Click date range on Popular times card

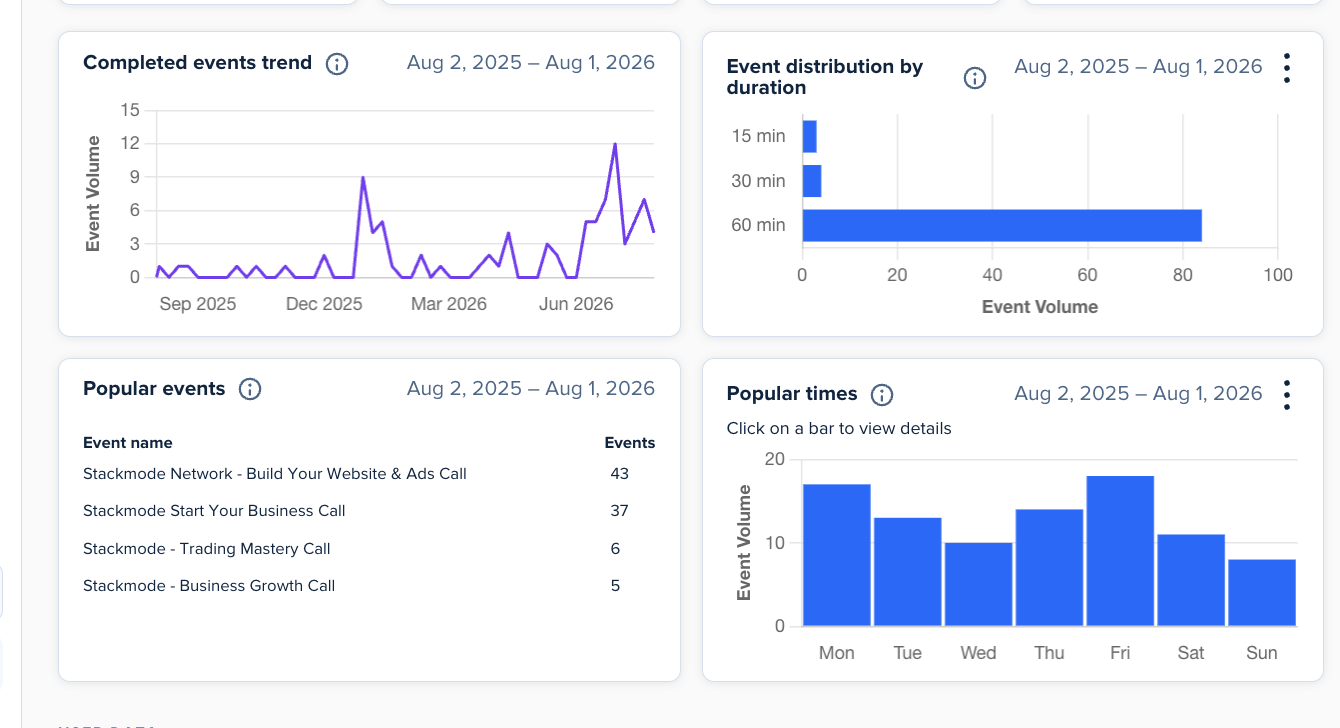tap(1138, 394)
